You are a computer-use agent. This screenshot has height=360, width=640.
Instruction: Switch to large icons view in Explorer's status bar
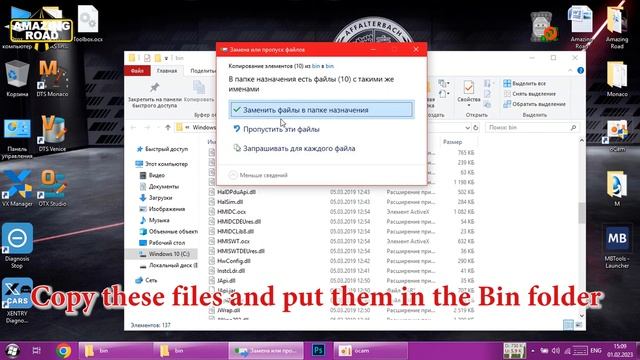pyautogui.click(x=578, y=325)
